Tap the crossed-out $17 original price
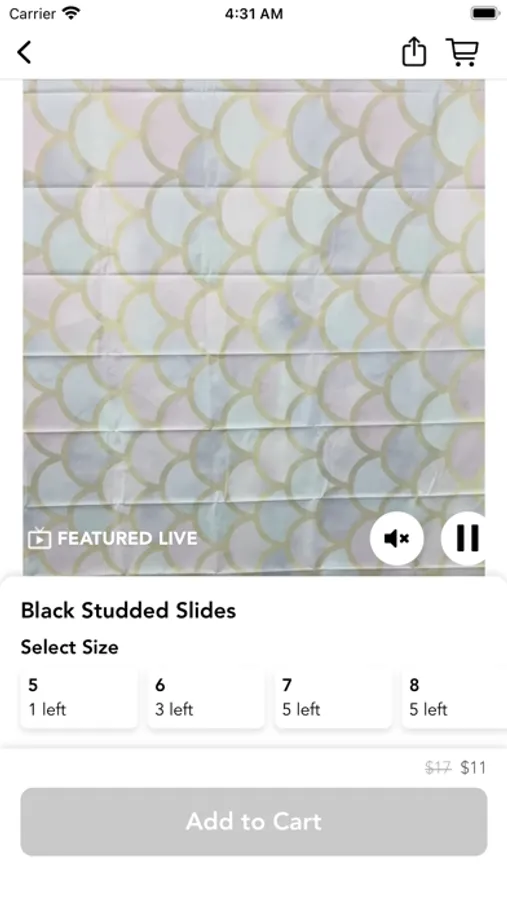 coord(438,767)
